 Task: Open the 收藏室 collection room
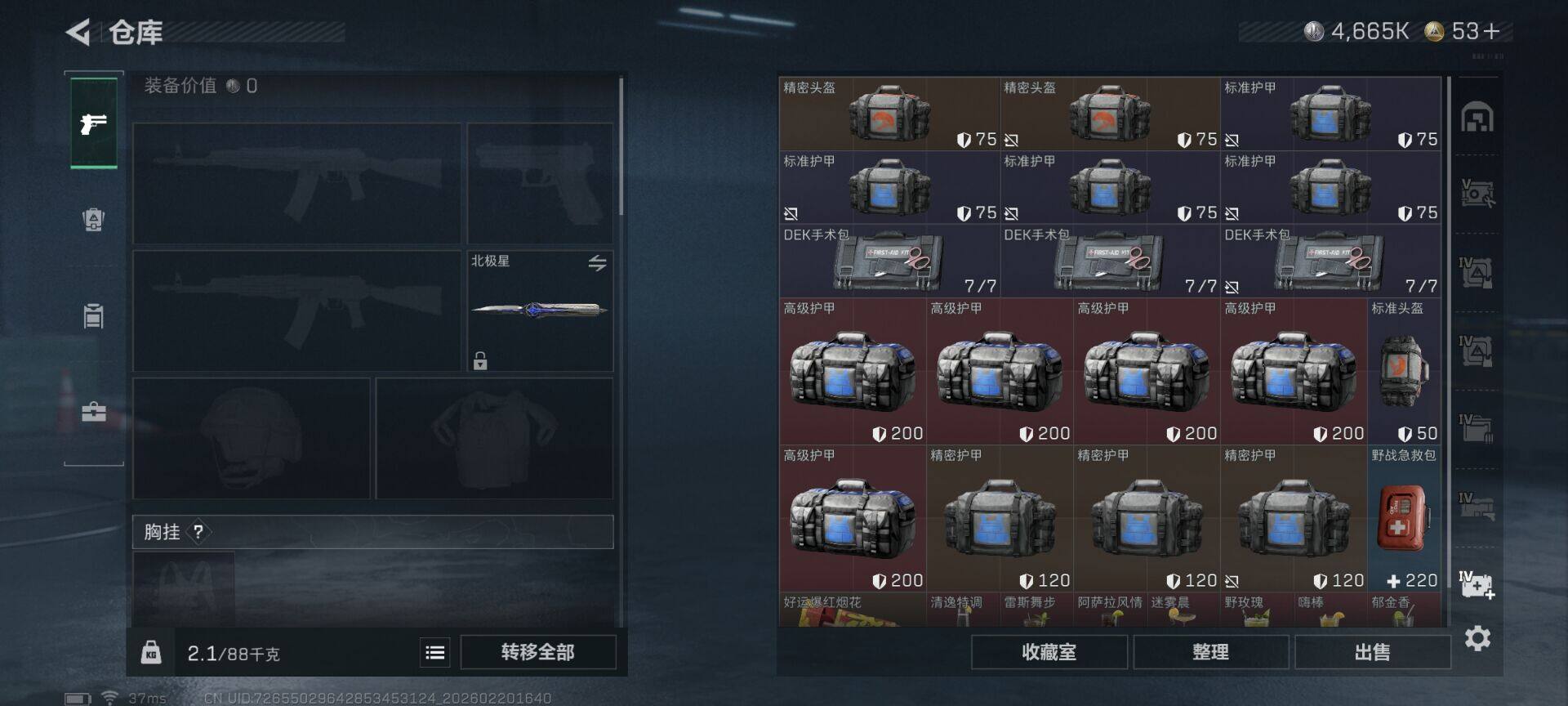1049,652
